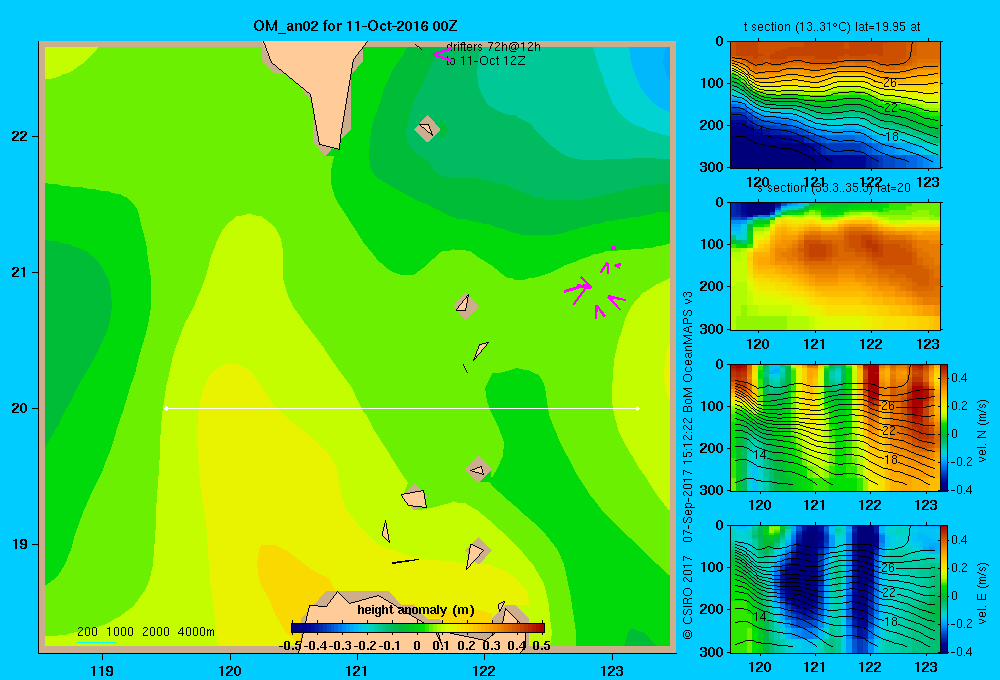1000x680 pixels.
Task: Click the "s section" lat=20 title
Action: point(834,188)
